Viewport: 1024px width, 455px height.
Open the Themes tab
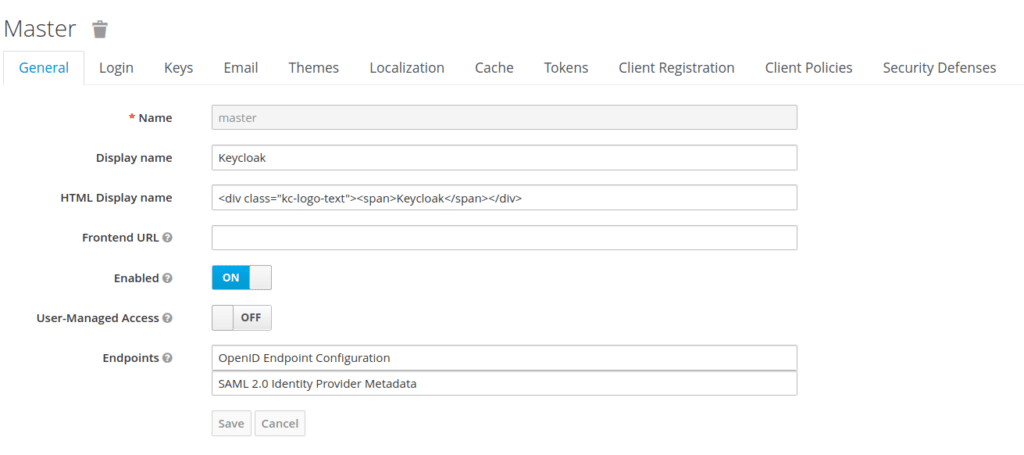313,68
